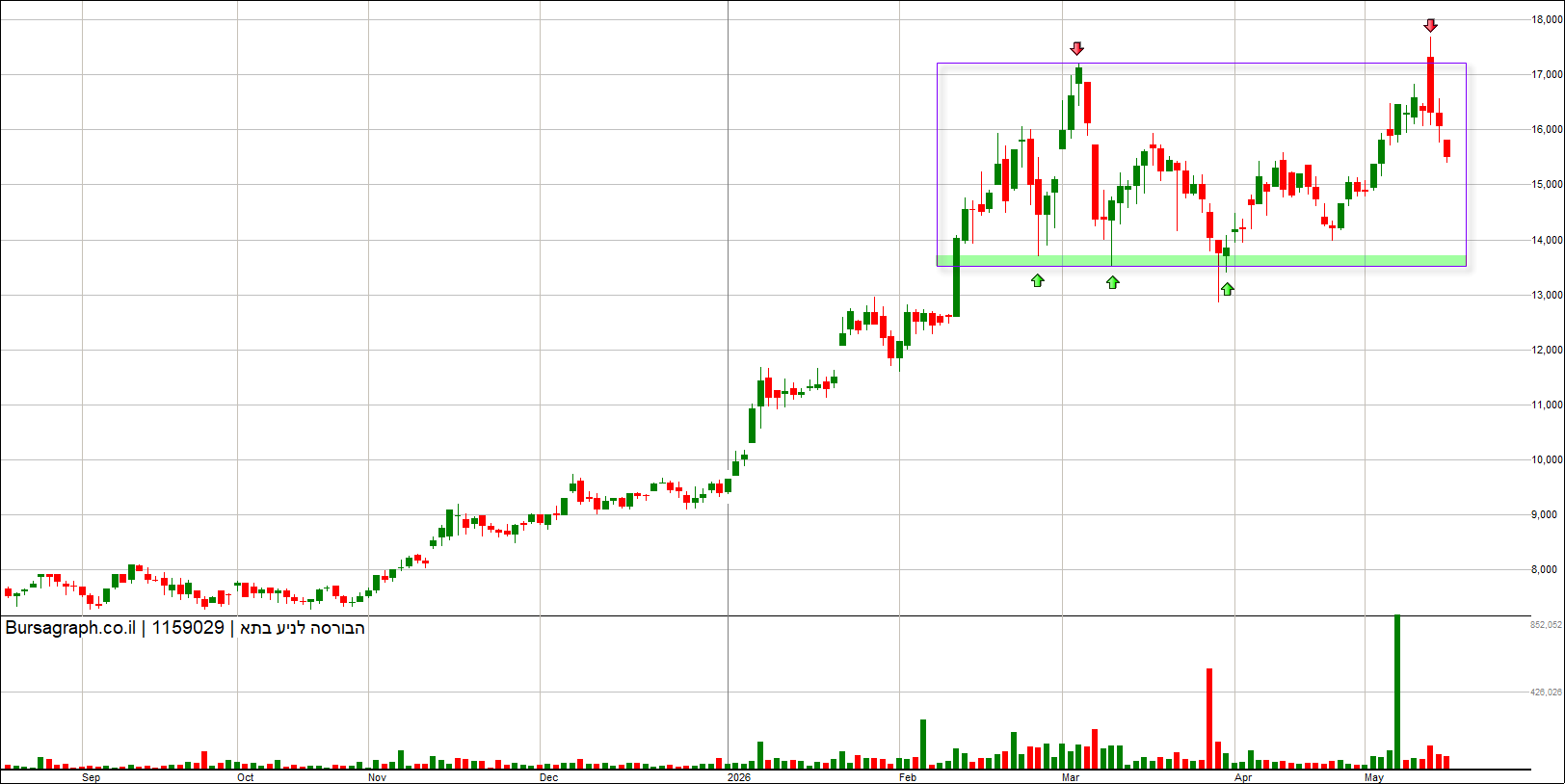Click the Oct label on the time axis
This screenshot has width=1565, height=784.
click(246, 777)
